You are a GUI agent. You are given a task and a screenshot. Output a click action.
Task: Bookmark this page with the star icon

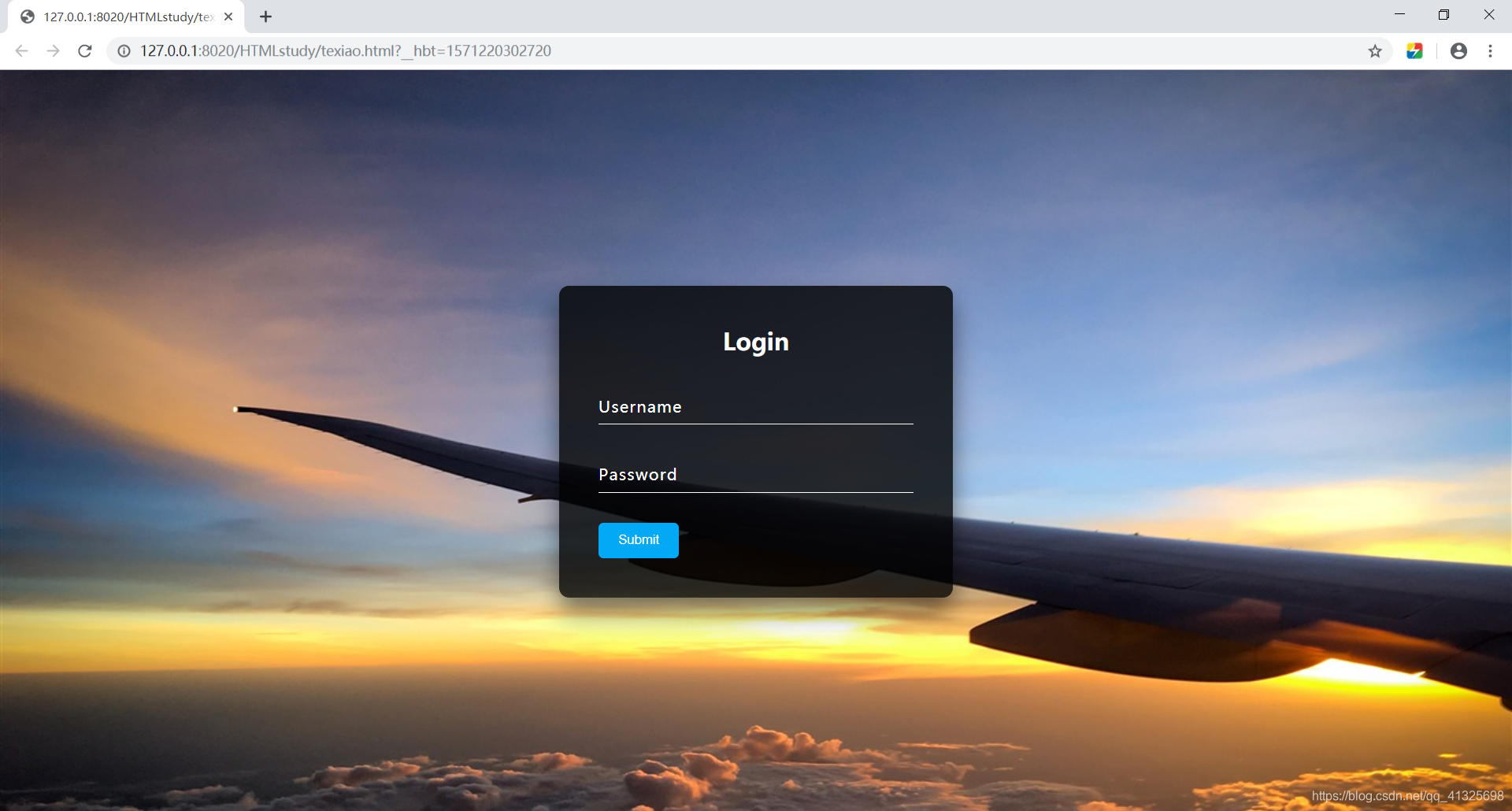[1375, 51]
